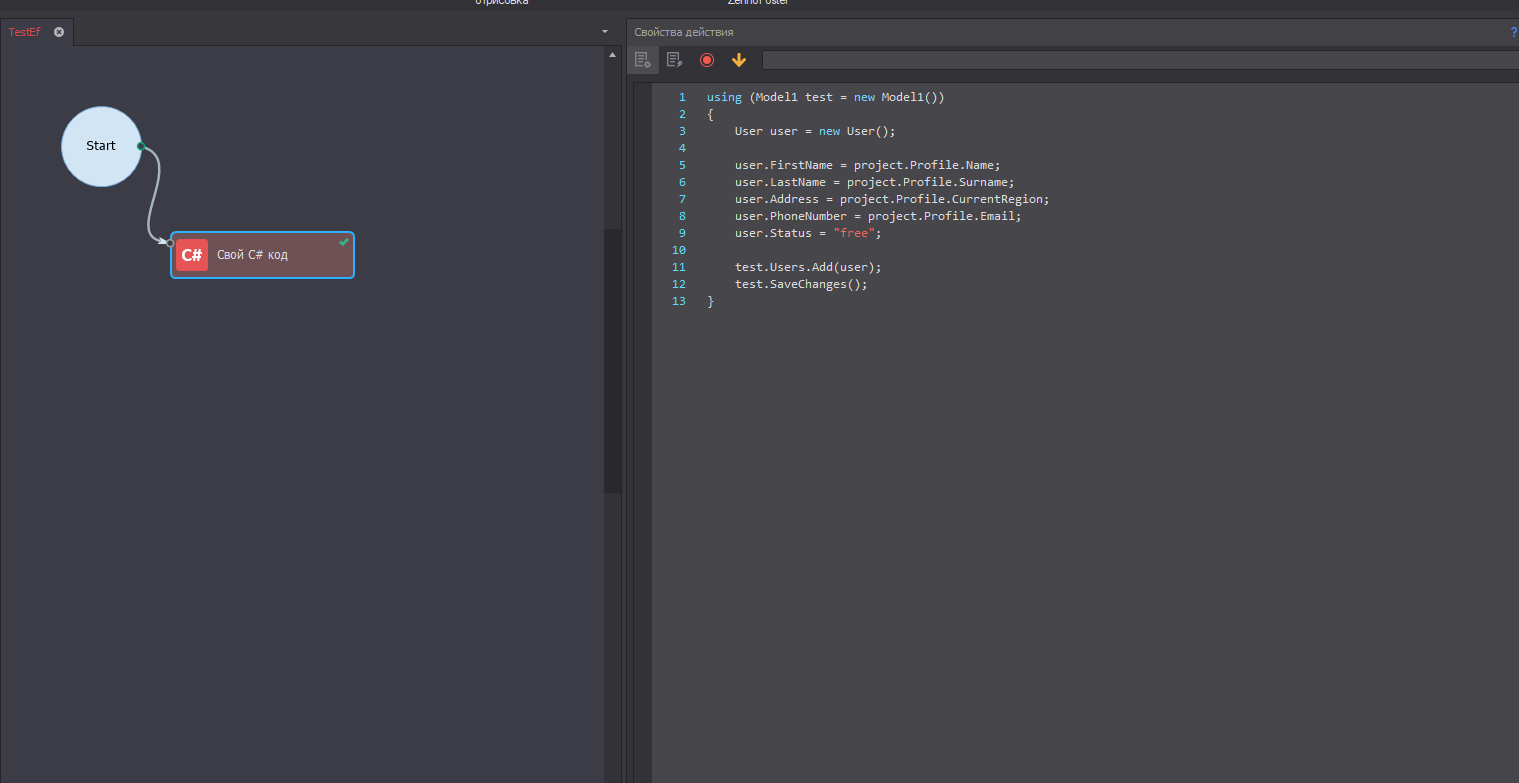Click the green output port on Start node
This screenshot has width=1519, height=783.
141,146
